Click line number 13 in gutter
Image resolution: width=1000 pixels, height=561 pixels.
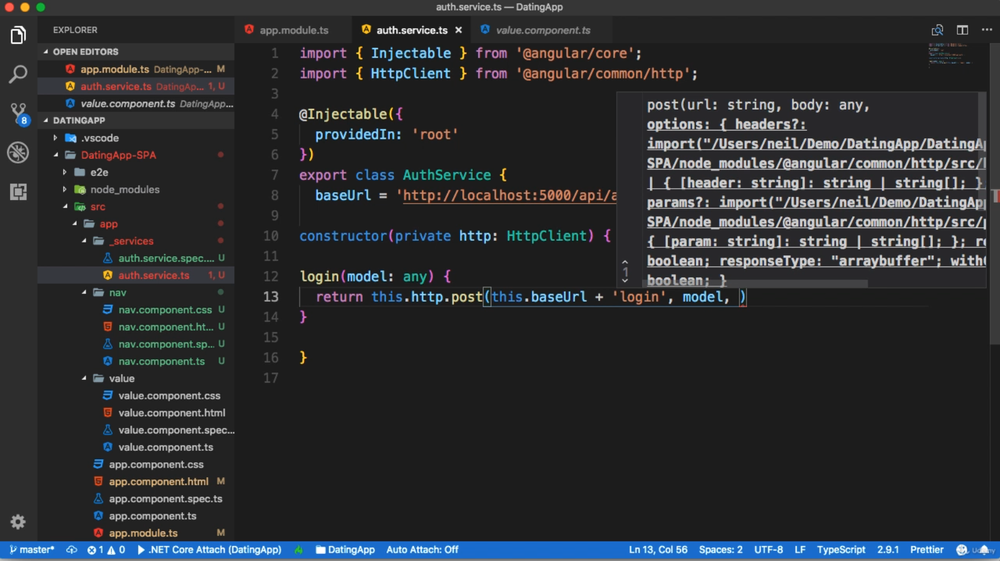click(271, 296)
